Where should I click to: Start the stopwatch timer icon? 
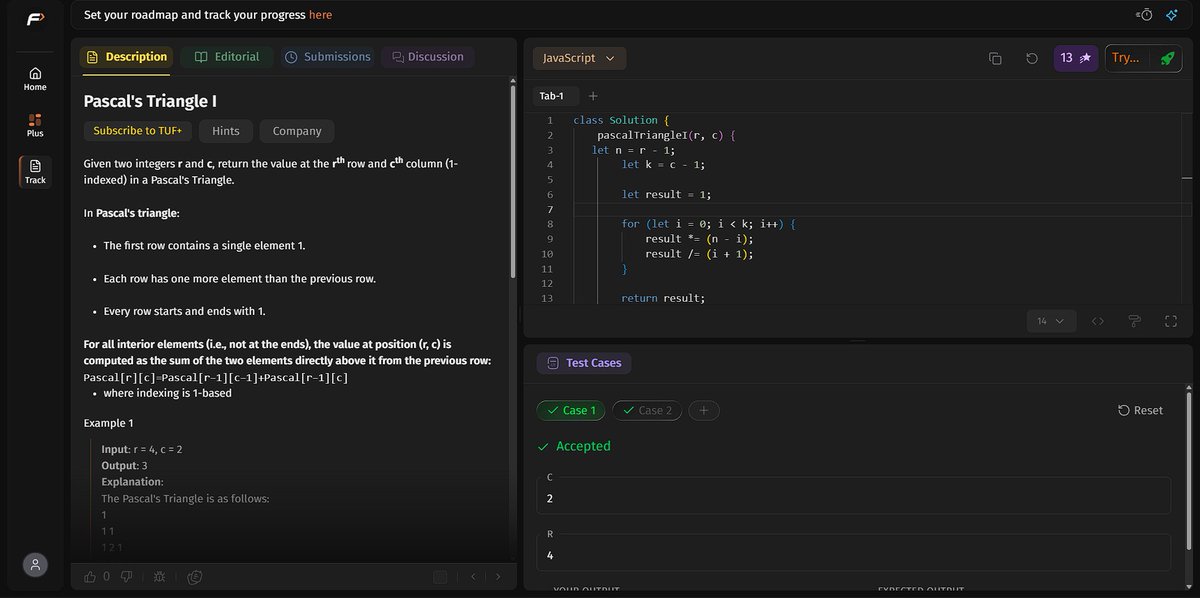[x=1145, y=14]
